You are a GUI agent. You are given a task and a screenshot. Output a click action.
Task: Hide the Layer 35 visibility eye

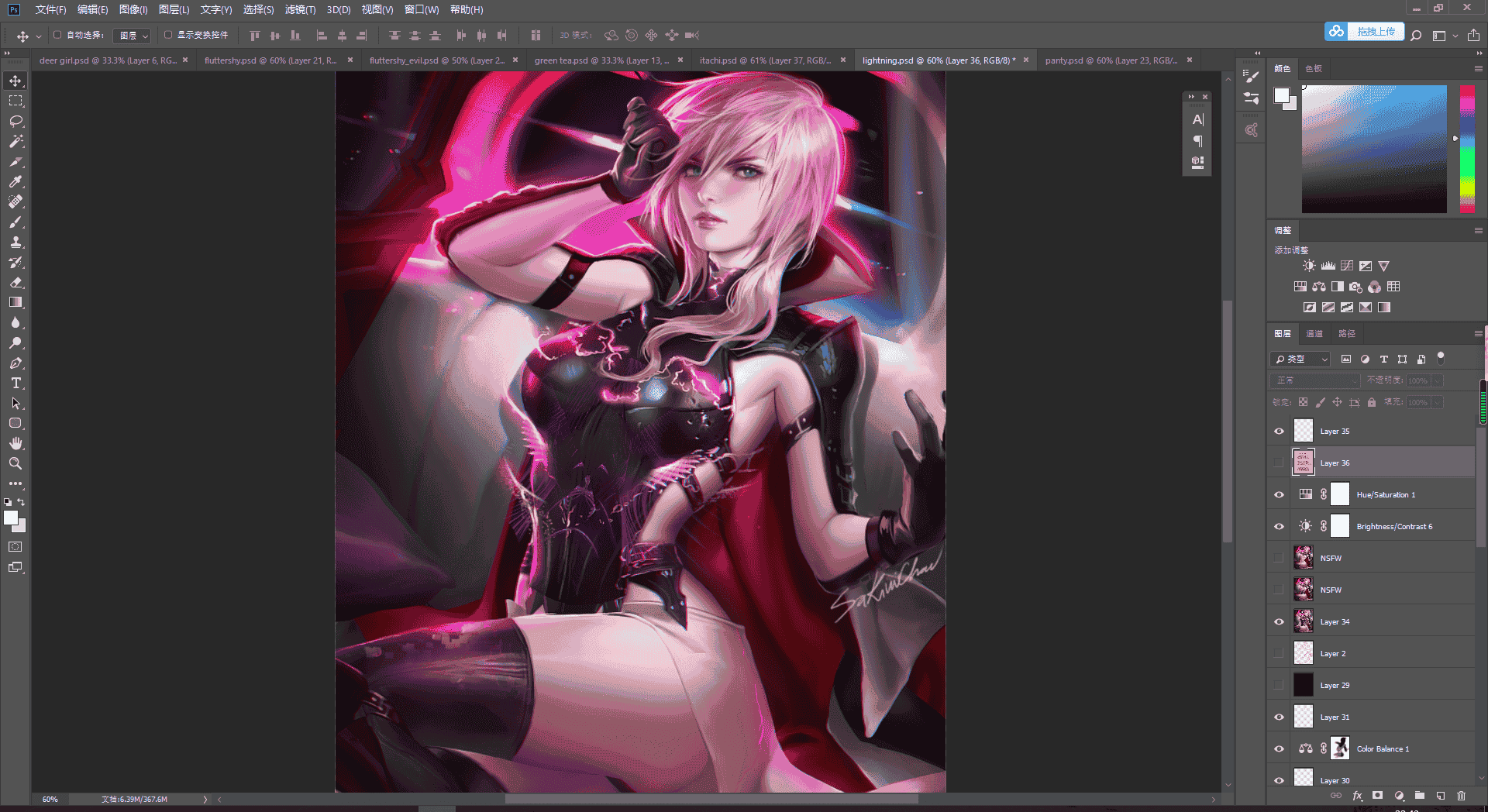point(1279,432)
